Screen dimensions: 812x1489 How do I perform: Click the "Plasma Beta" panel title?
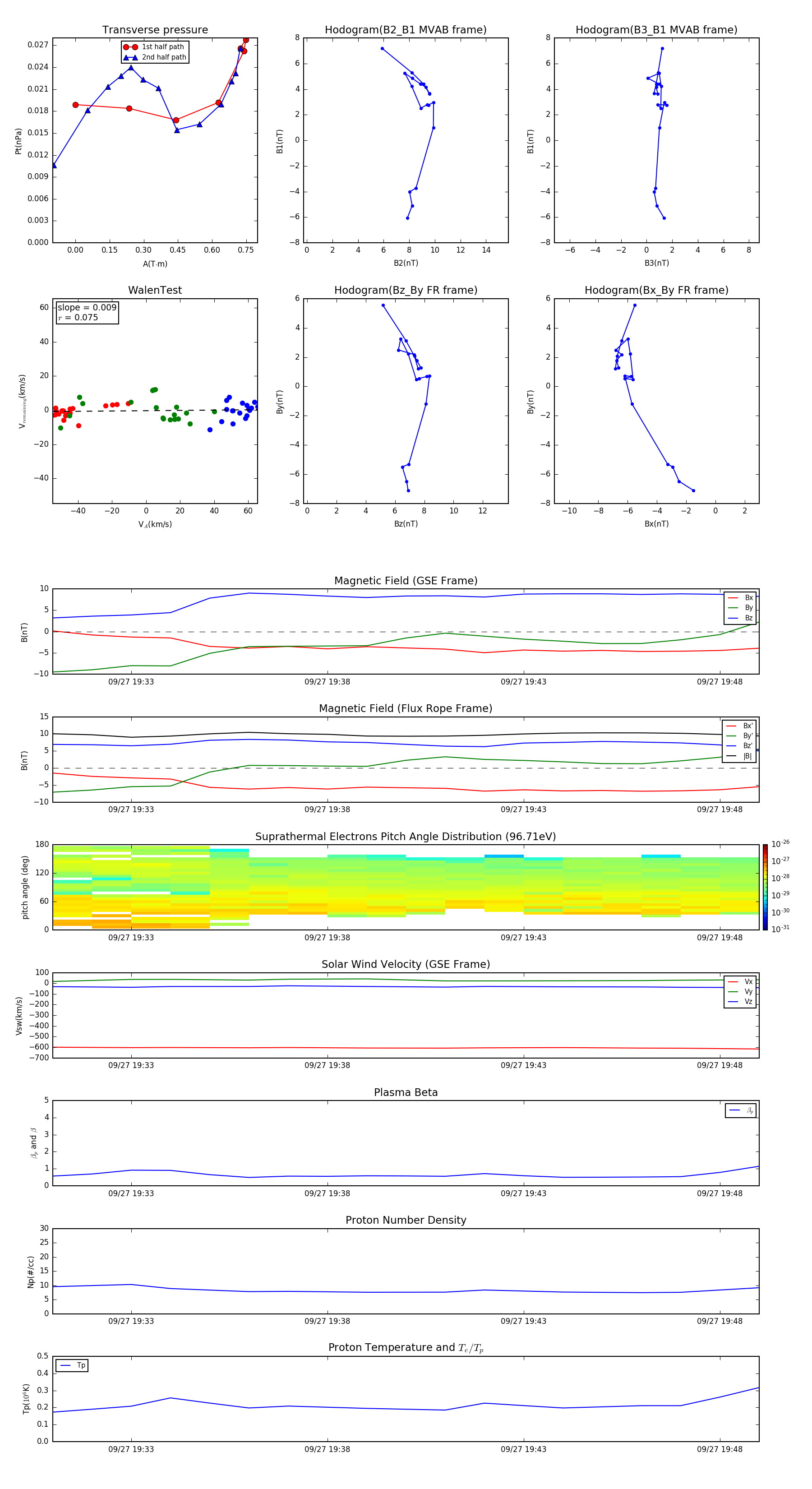(406, 1092)
